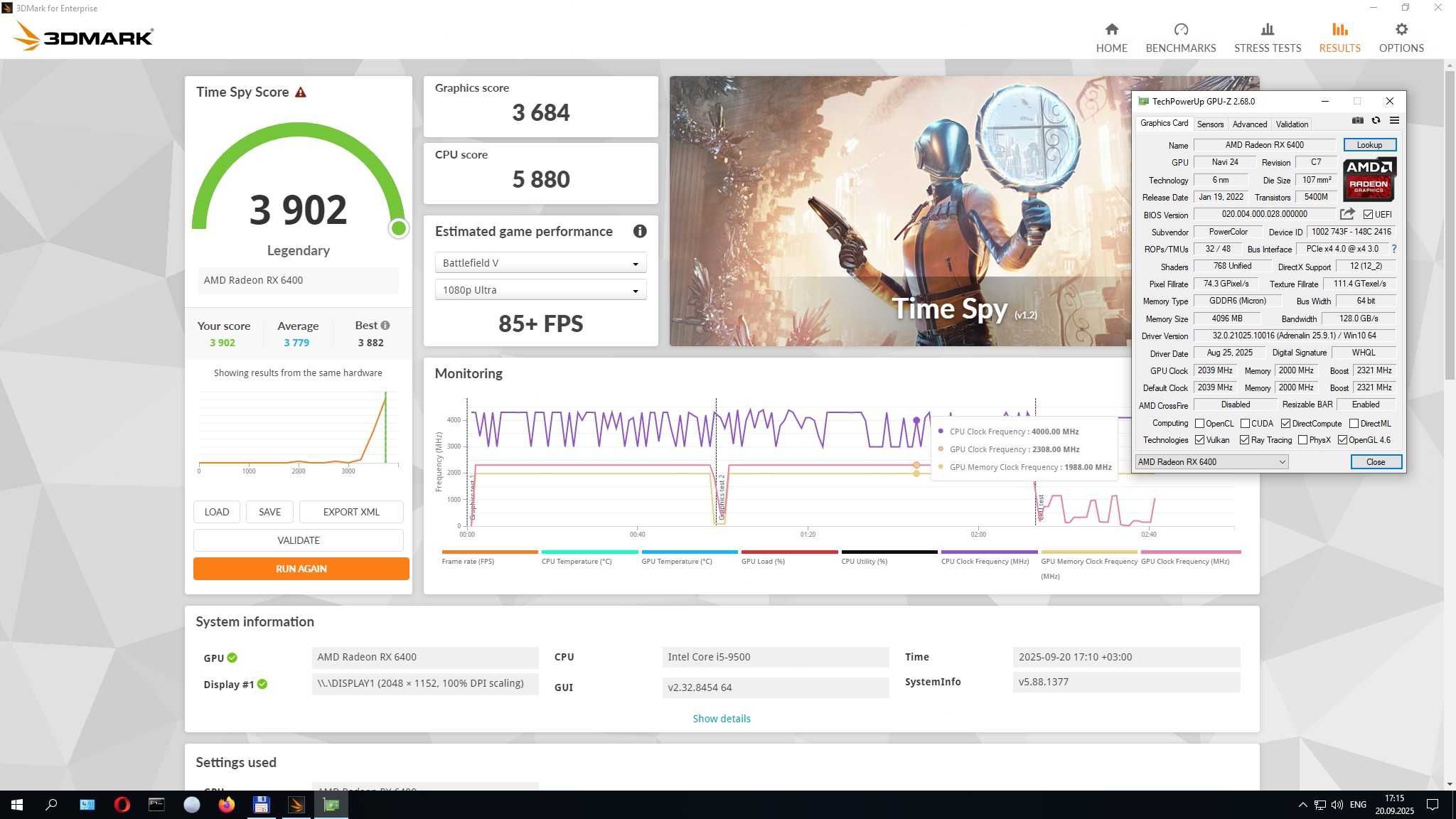Click the ENG language indicator

click(1358, 805)
